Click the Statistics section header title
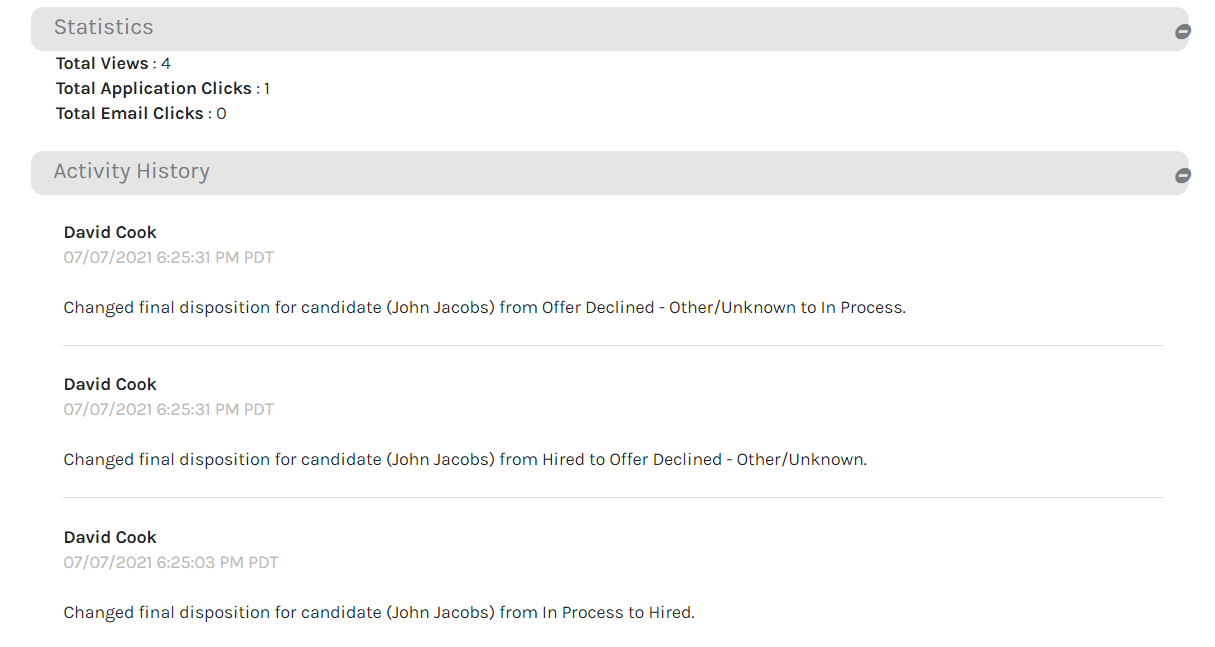1215x647 pixels. tap(103, 28)
